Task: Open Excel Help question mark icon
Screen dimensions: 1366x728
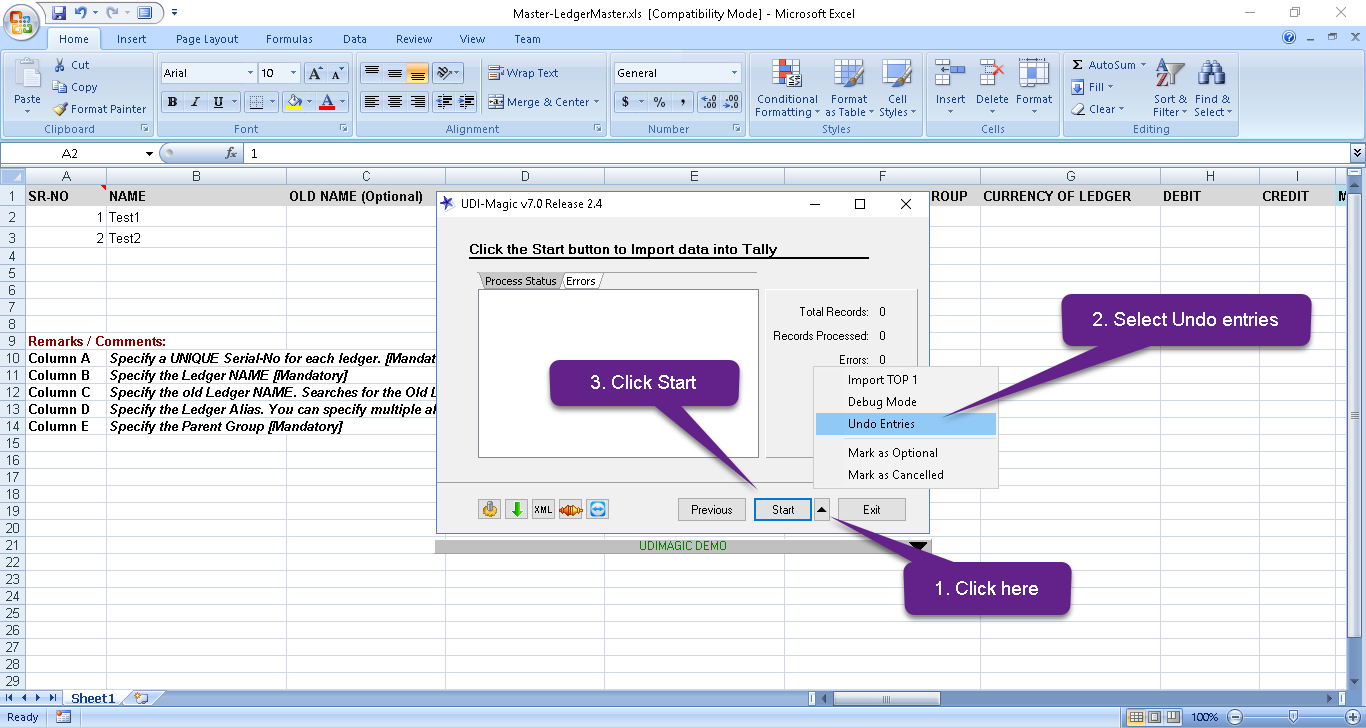Action: (x=1289, y=38)
